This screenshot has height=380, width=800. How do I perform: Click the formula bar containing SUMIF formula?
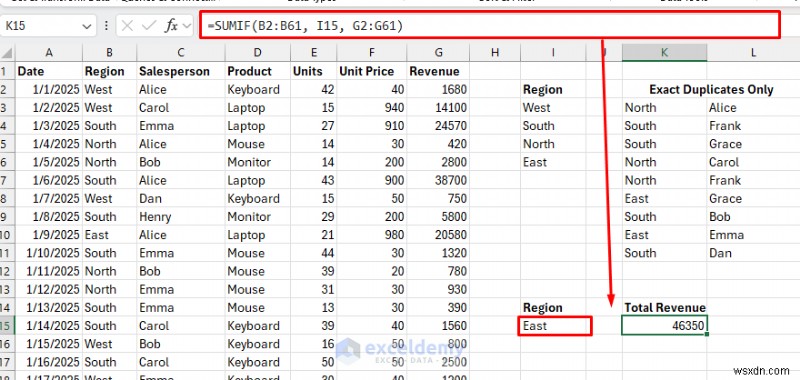[490, 25]
